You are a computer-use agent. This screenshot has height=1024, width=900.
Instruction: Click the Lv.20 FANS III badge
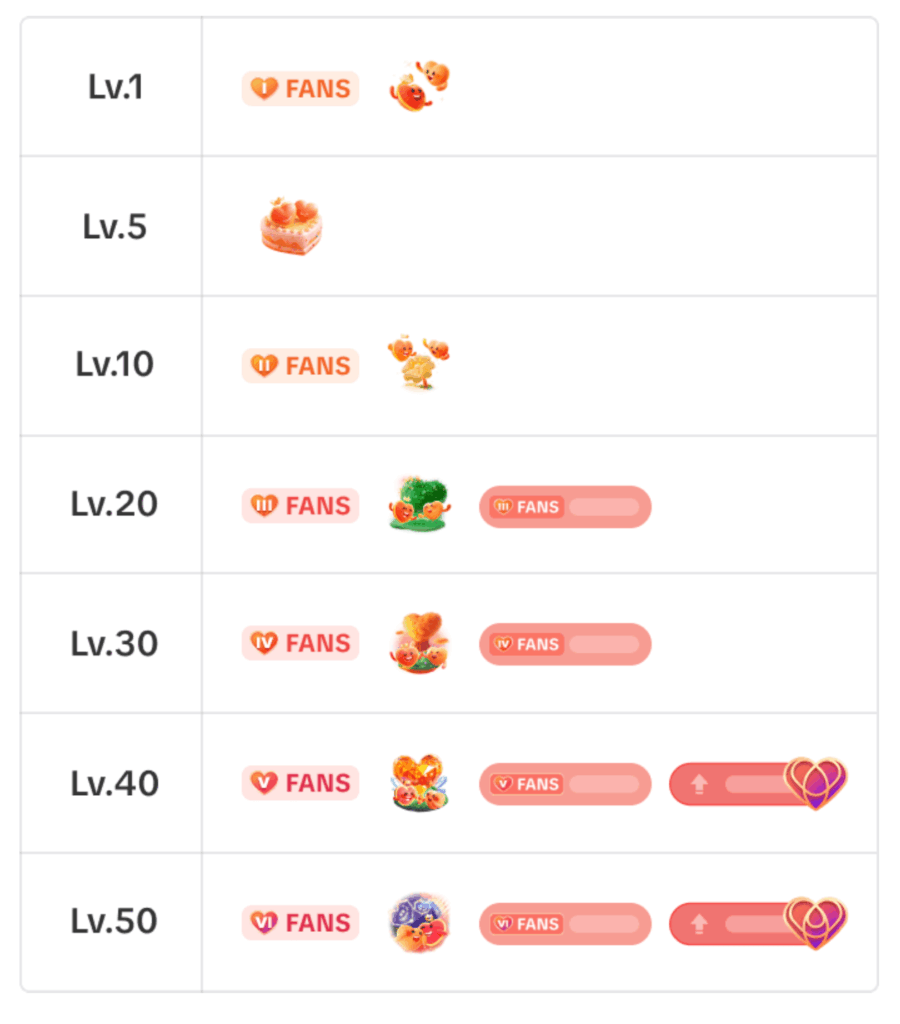(x=300, y=506)
